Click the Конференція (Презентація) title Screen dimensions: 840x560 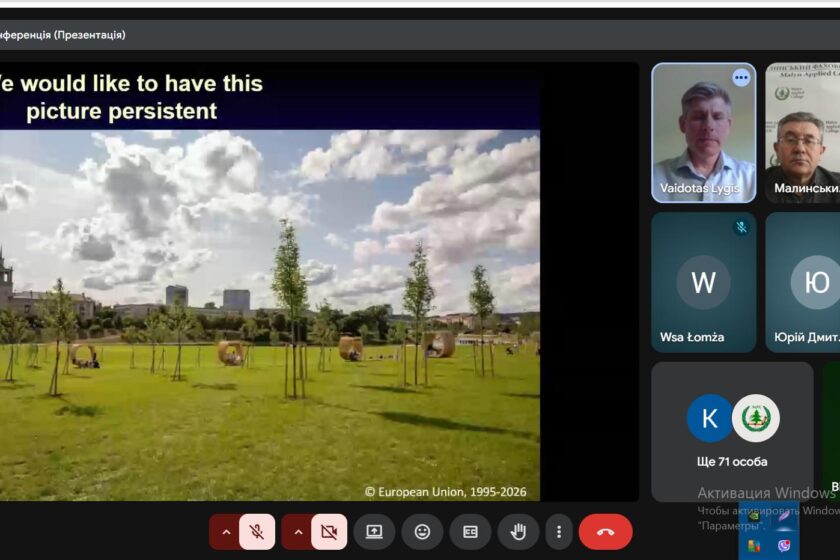coord(62,35)
